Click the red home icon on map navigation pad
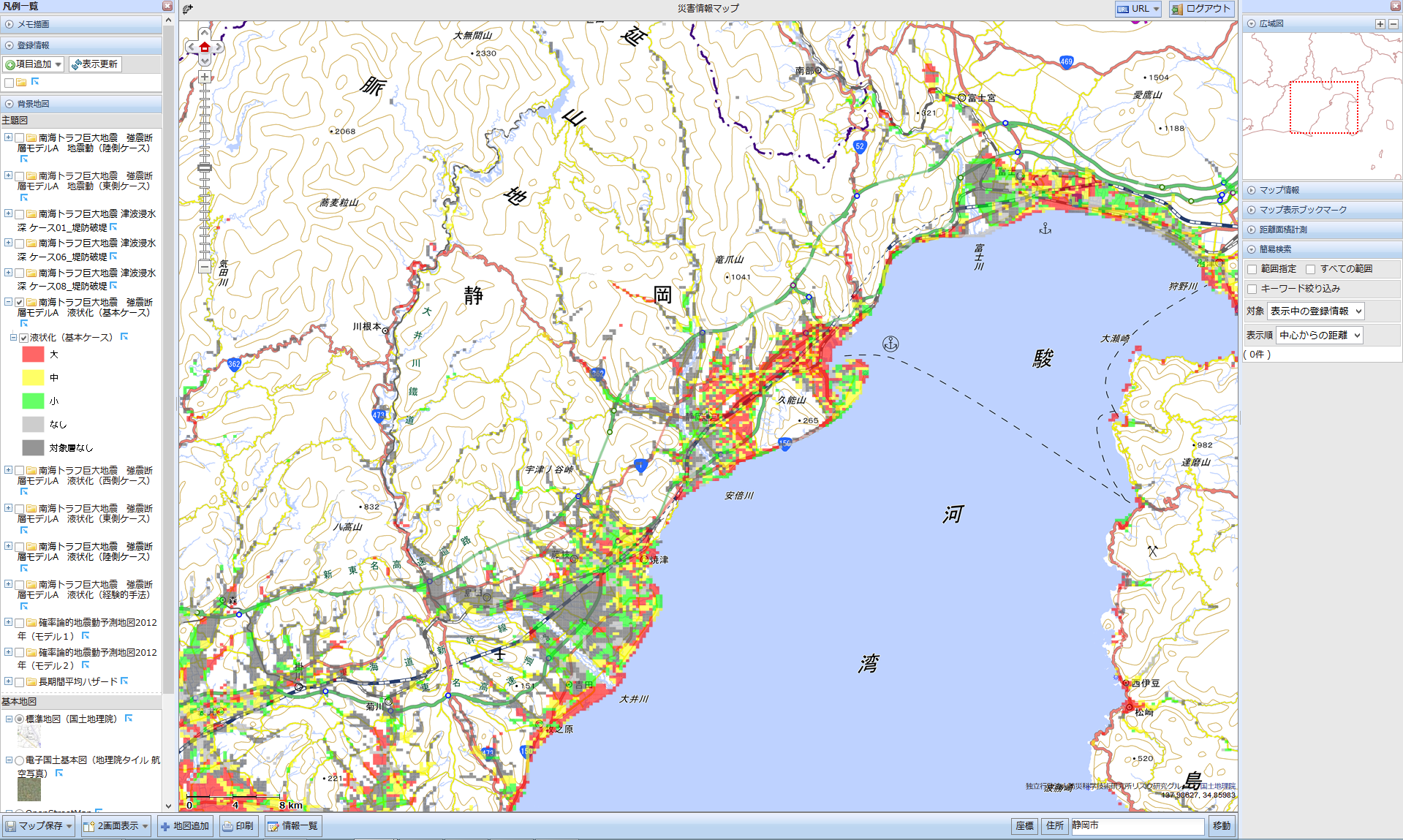The image size is (1403, 840). click(x=205, y=48)
